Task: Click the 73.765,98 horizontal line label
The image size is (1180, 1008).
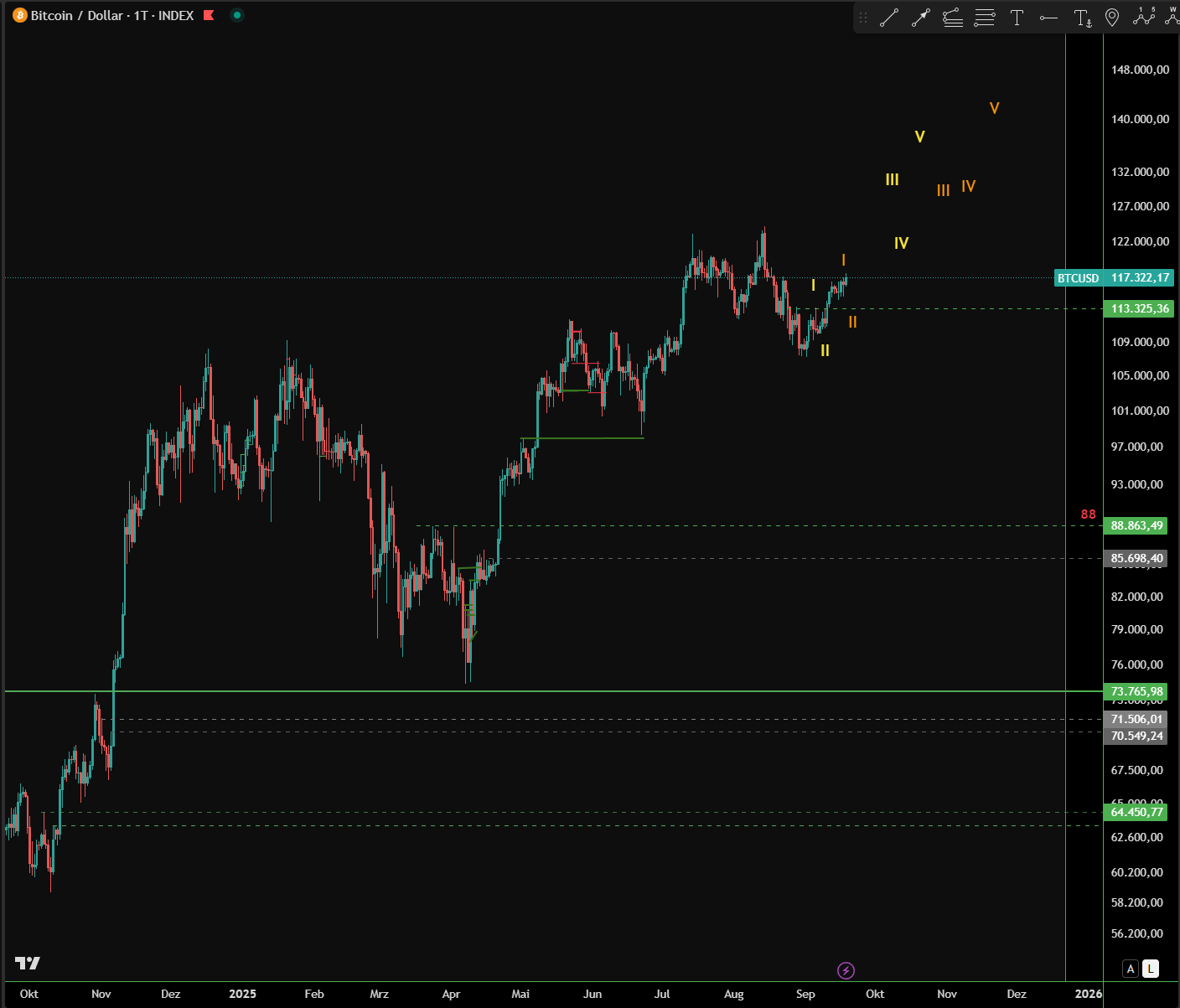Action: click(1136, 691)
